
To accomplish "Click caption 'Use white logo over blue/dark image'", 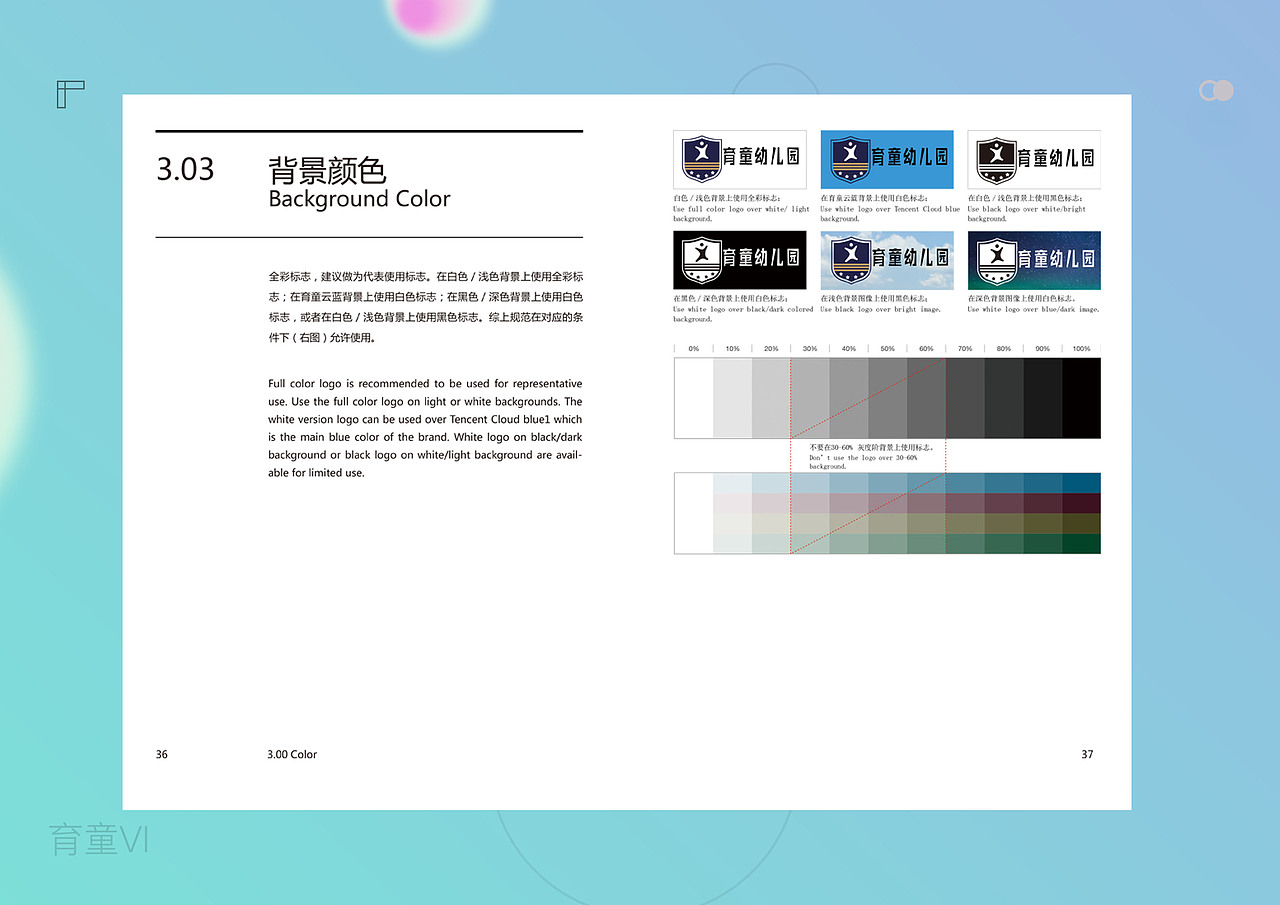I will pos(1033,309).
